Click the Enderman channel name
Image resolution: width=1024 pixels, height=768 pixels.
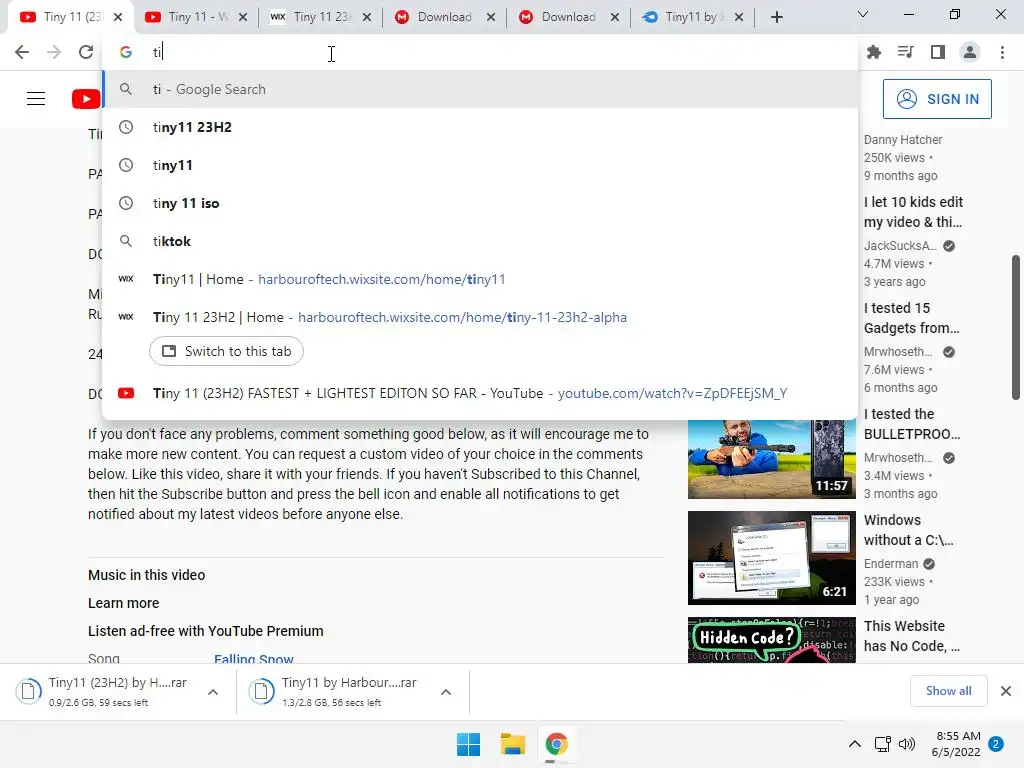[891, 564]
